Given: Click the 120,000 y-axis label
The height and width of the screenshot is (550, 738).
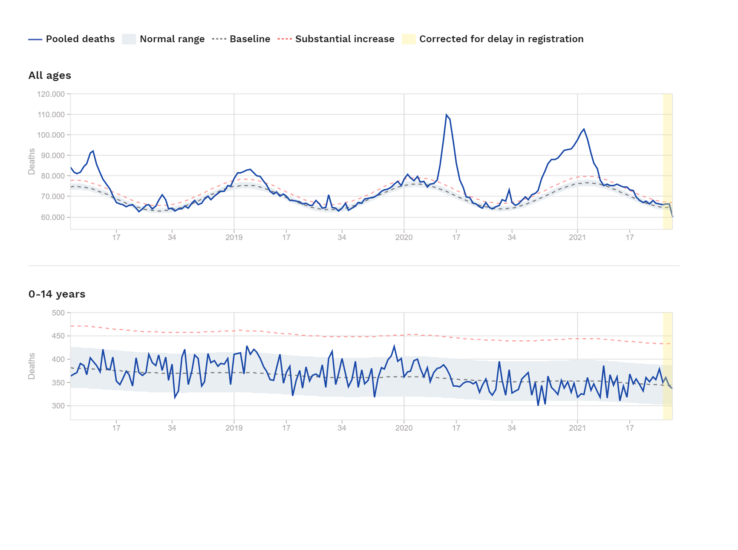Looking at the screenshot, I should (x=51, y=94).
